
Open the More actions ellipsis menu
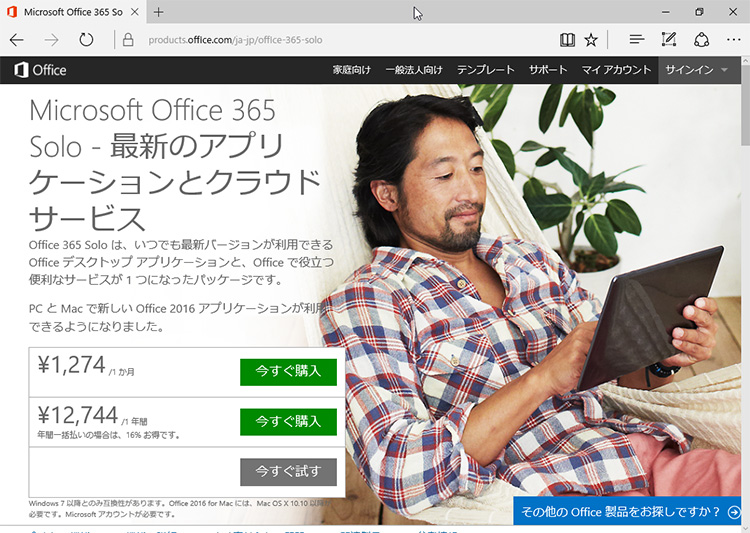pos(733,40)
